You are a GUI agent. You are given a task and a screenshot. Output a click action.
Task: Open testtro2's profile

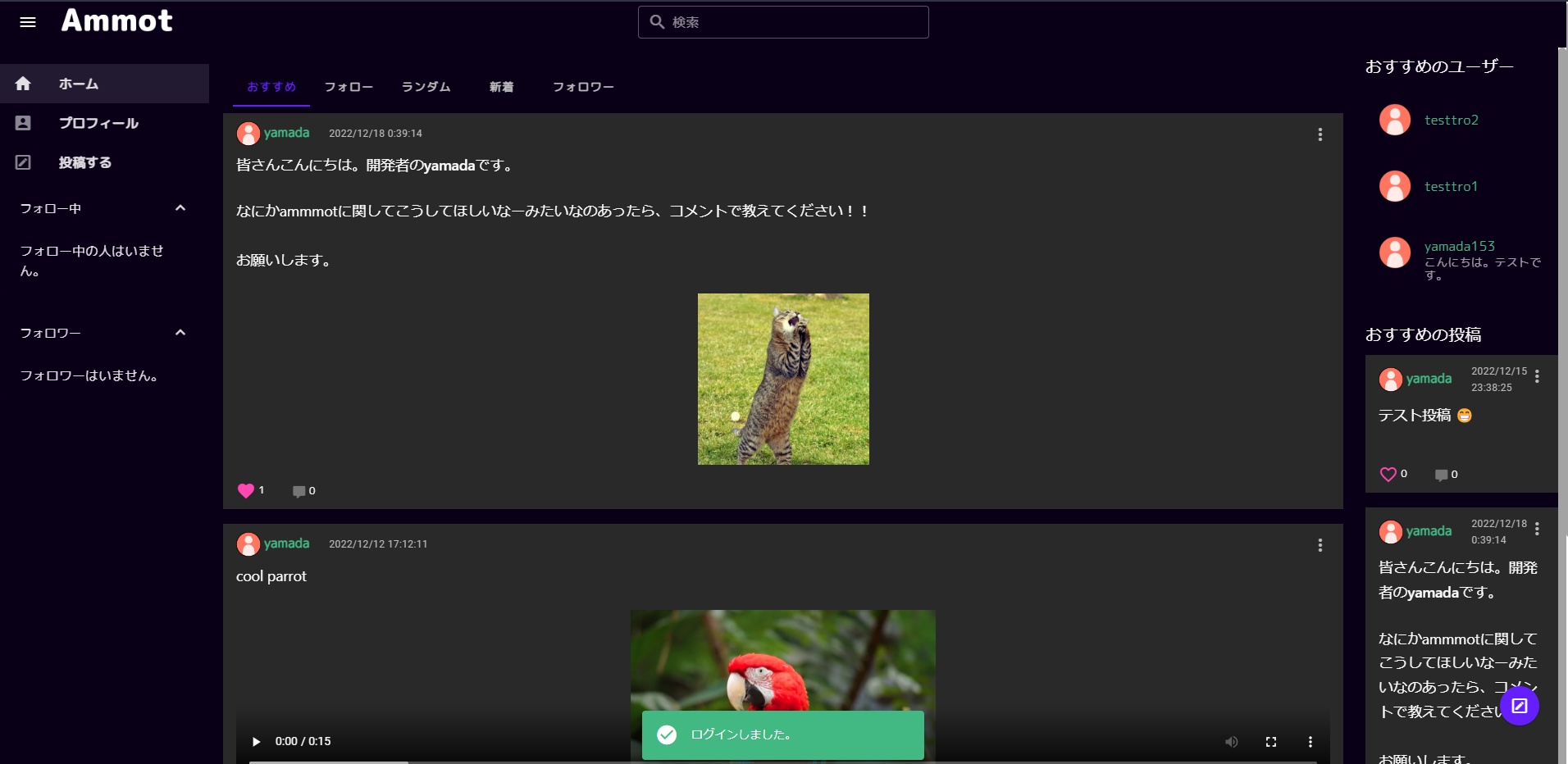click(1452, 120)
